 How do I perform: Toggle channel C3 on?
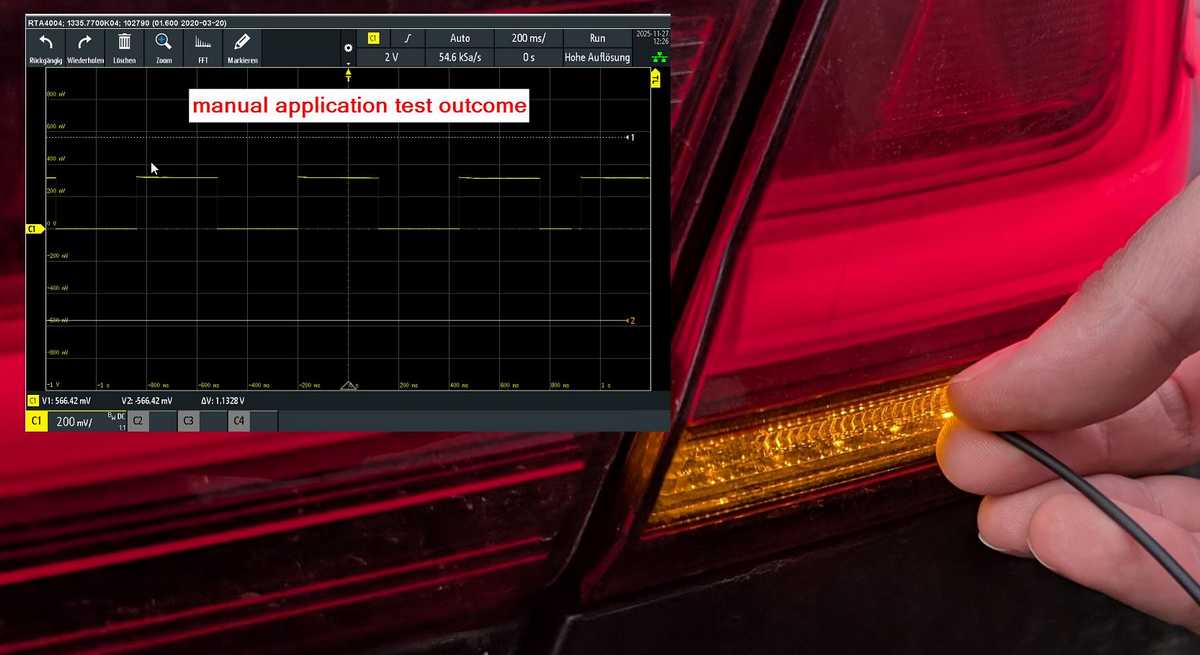tap(188, 421)
